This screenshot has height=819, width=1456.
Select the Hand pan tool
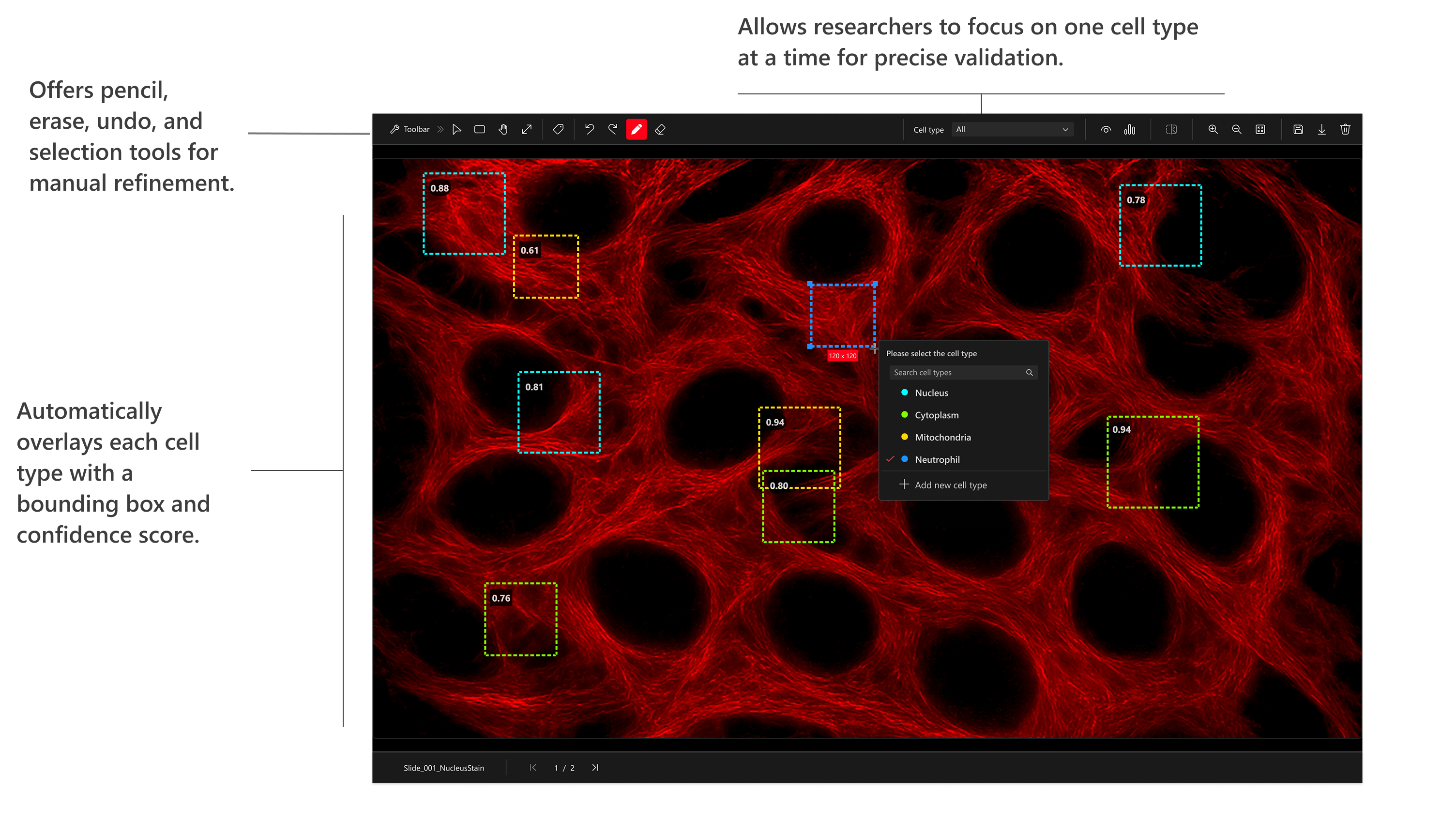503,129
